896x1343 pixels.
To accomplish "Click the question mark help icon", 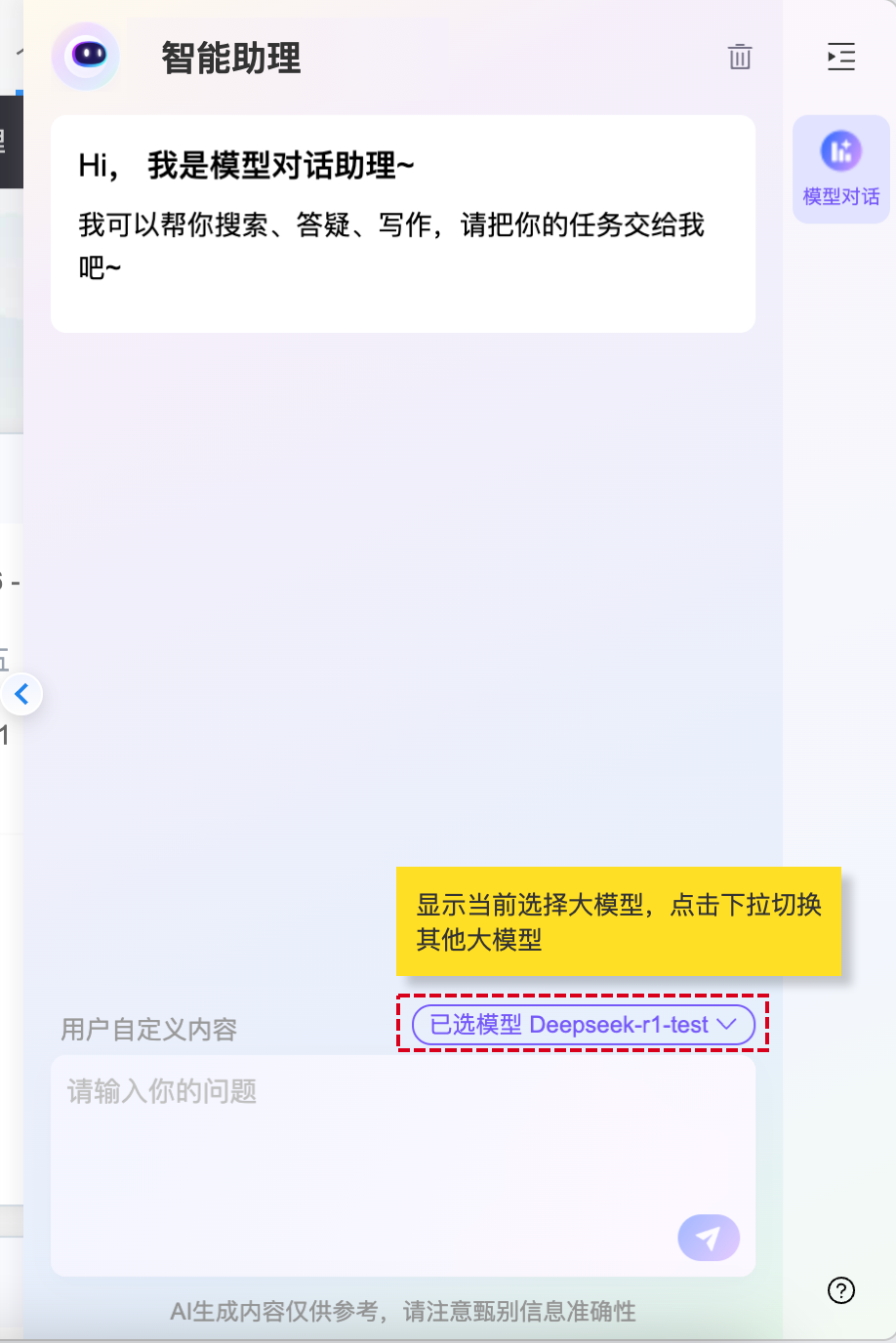I will pos(841,1290).
